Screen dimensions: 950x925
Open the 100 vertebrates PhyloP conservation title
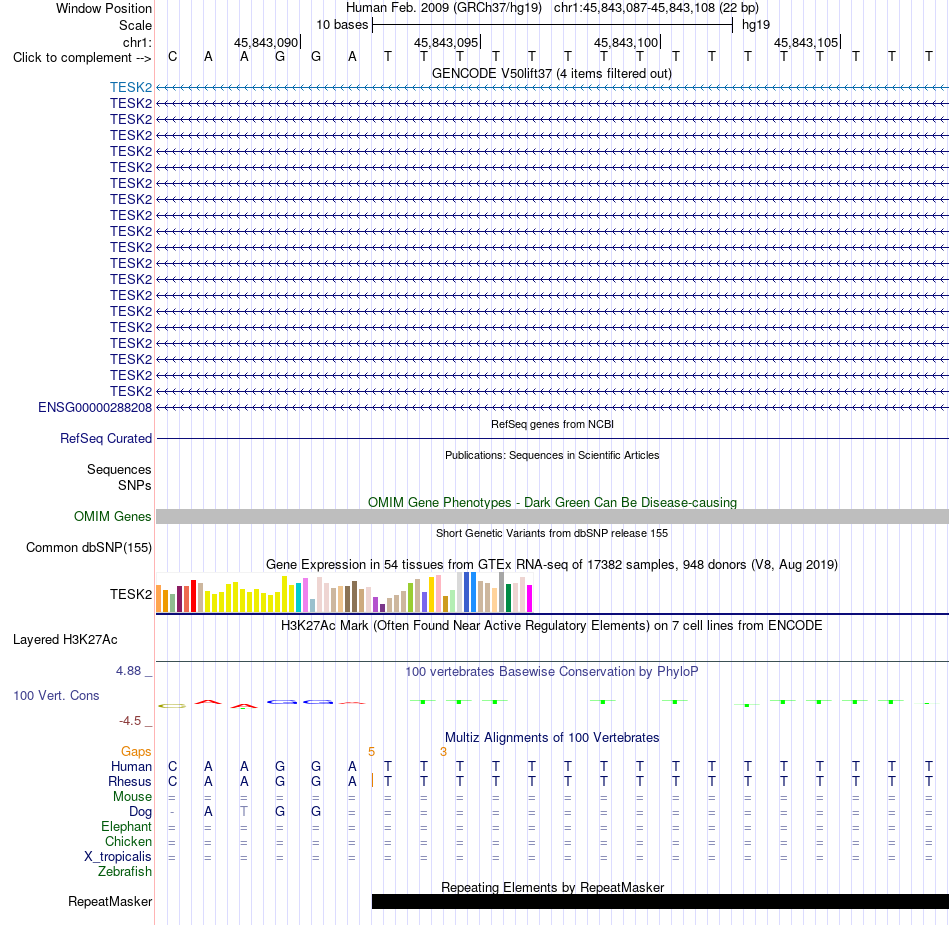pyautogui.click(x=552, y=671)
